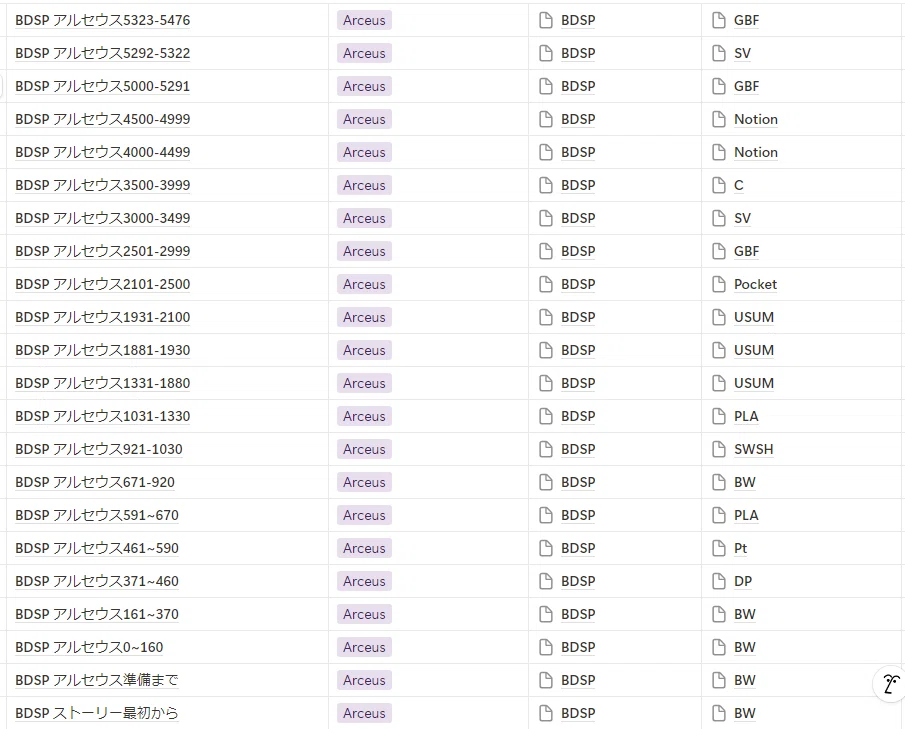Select the BDSP アルセウス2101-2500 title

[102, 284]
